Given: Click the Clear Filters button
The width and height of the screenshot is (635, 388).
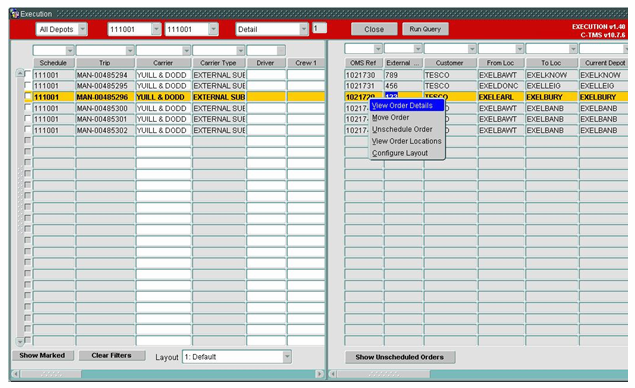Looking at the screenshot, I should pyautogui.click(x=112, y=355).
